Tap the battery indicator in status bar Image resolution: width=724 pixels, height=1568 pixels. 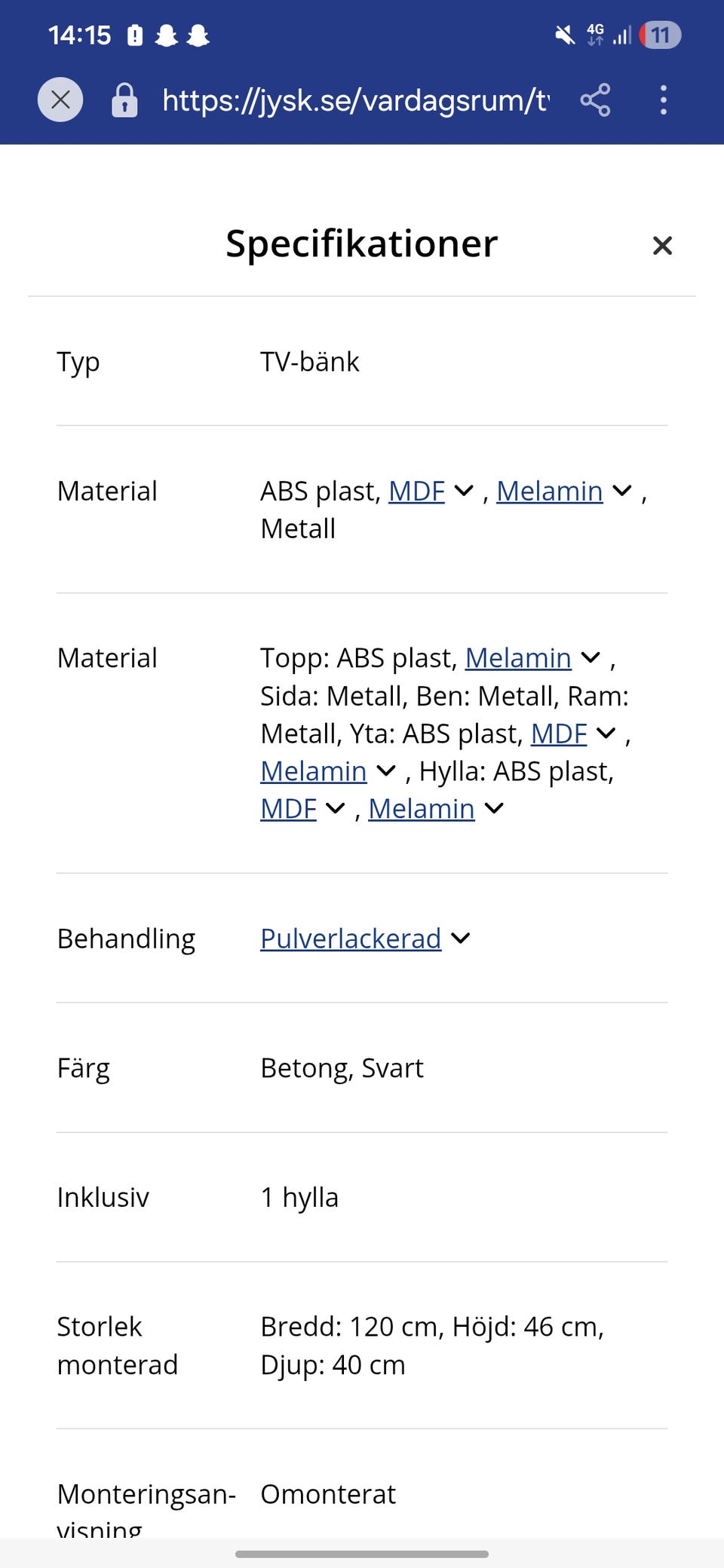point(660,35)
